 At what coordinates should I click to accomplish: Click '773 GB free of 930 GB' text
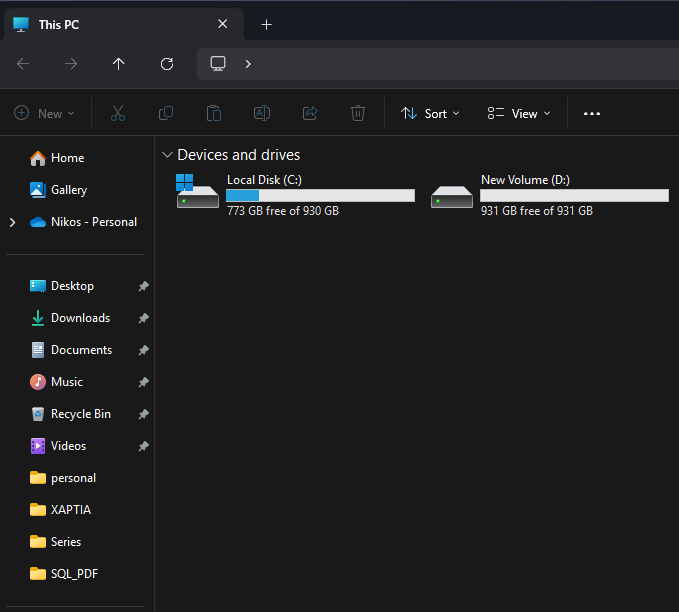(x=283, y=211)
